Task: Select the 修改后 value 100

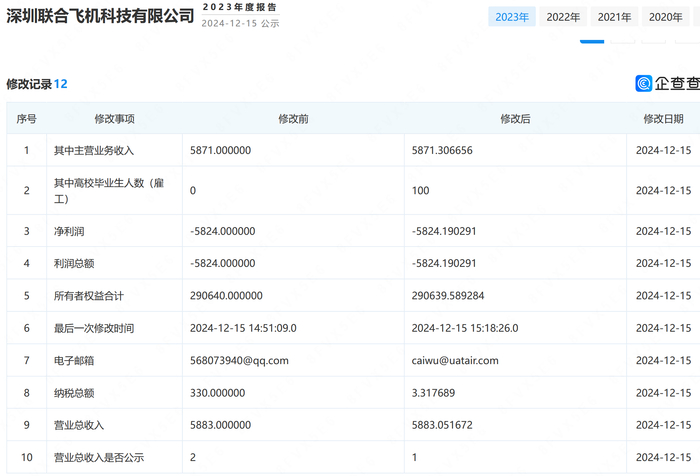Action: click(x=421, y=191)
